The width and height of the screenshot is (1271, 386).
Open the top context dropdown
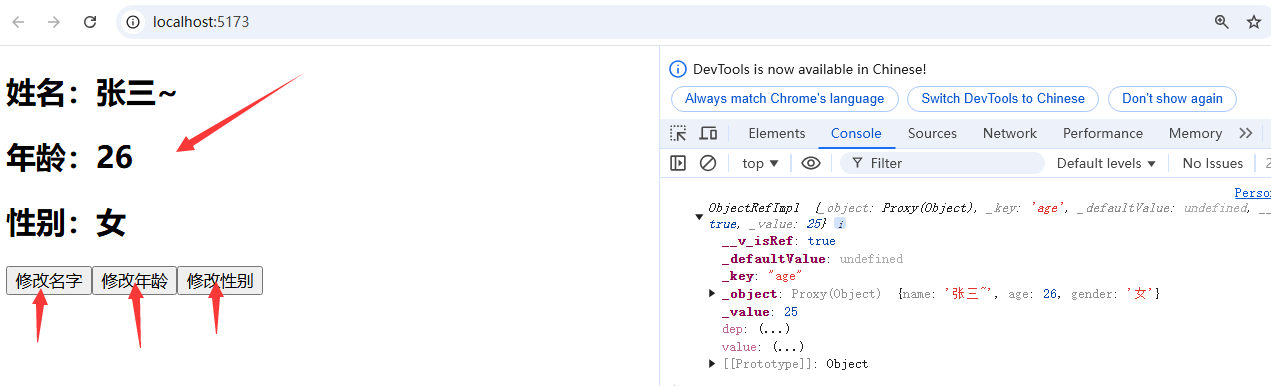(x=760, y=163)
